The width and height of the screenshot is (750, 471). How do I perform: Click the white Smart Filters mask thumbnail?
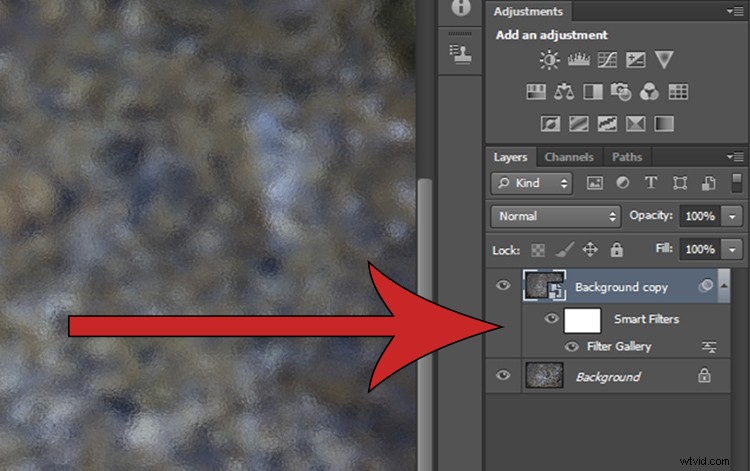click(582, 320)
